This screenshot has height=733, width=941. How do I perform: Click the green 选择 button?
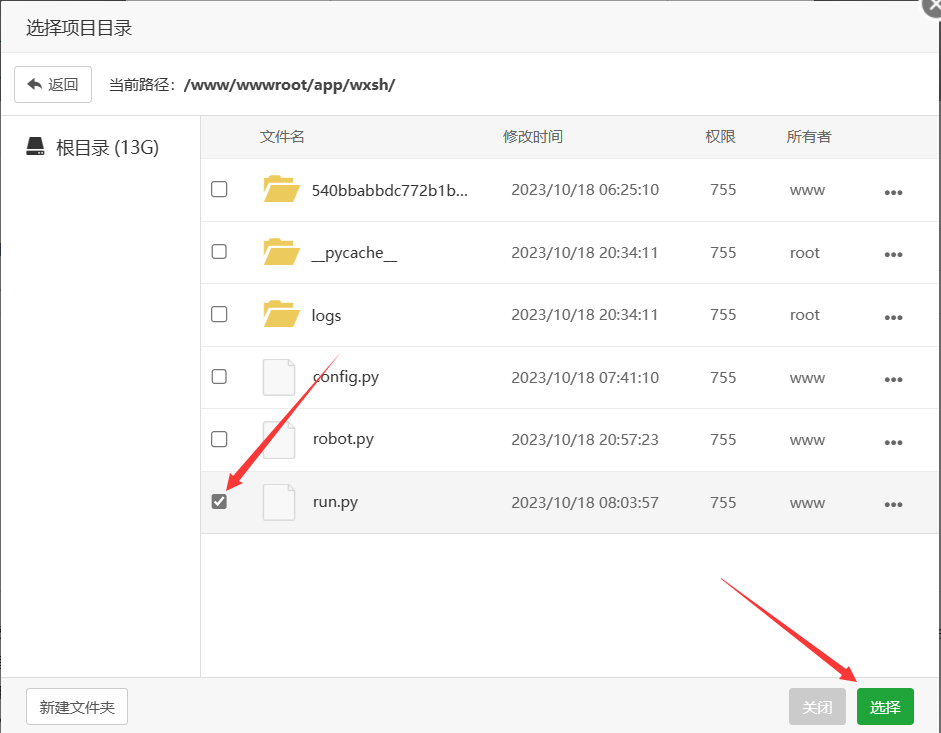[885, 707]
